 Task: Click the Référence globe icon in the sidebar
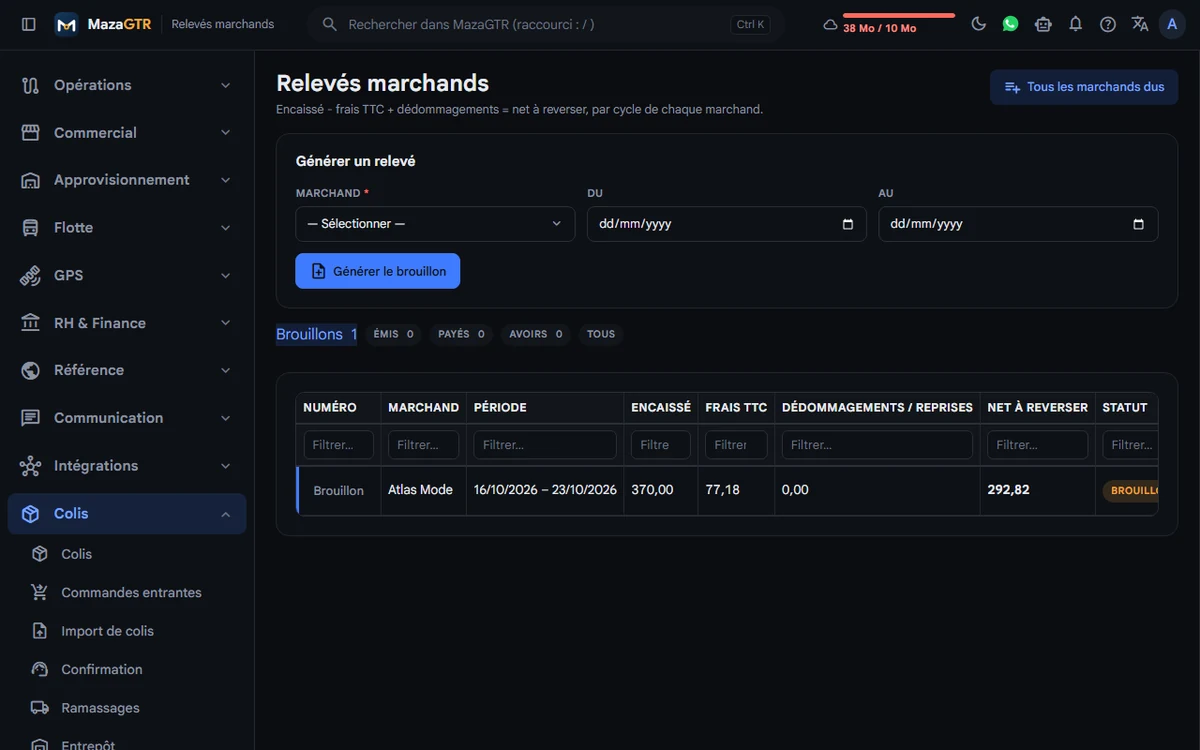pos(31,370)
